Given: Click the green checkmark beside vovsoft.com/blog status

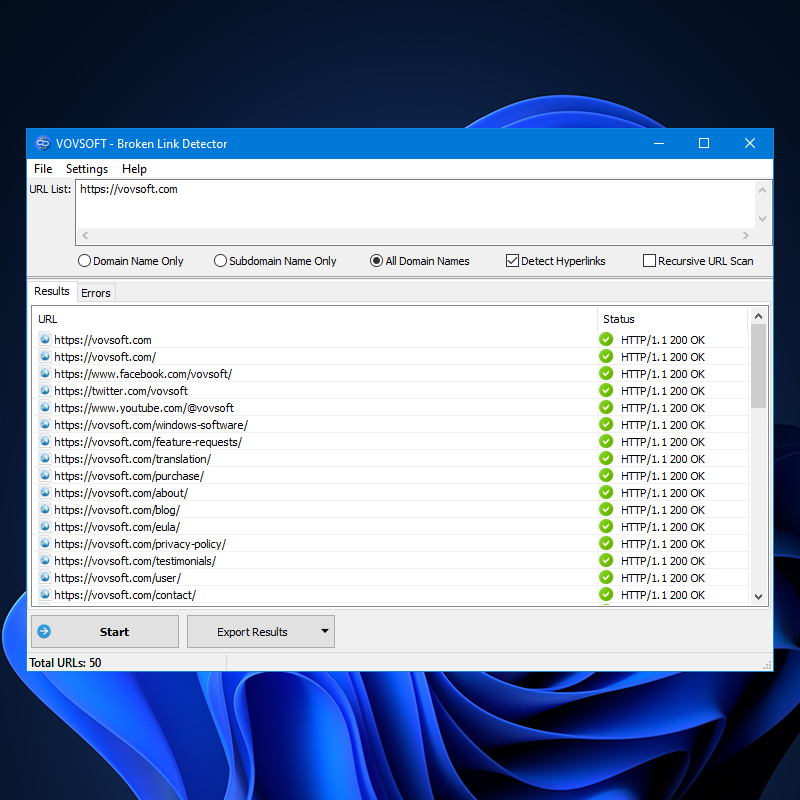Looking at the screenshot, I should point(606,509).
